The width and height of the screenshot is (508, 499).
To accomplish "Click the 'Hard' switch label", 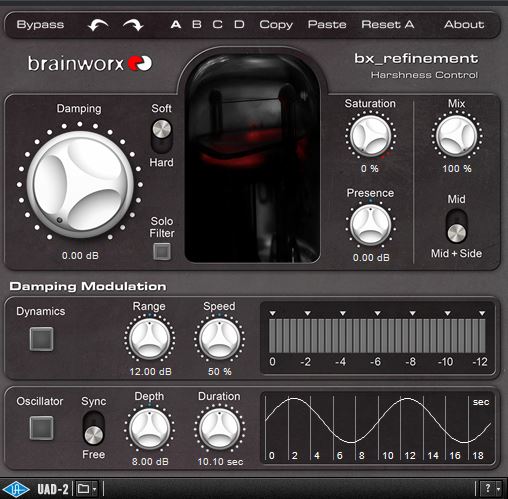I will [x=162, y=162].
